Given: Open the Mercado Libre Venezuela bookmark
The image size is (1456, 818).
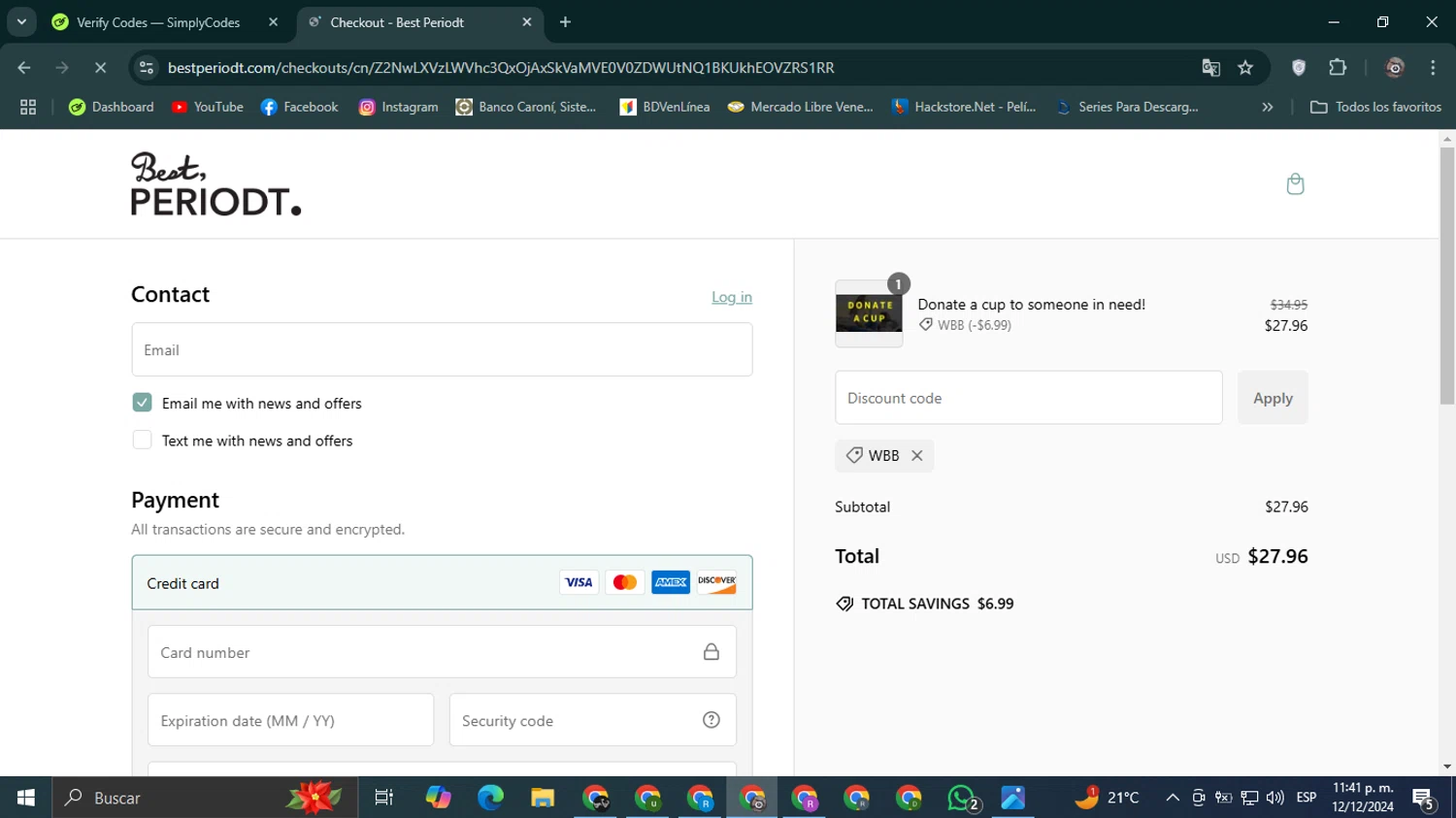Looking at the screenshot, I should pyautogui.click(x=801, y=107).
